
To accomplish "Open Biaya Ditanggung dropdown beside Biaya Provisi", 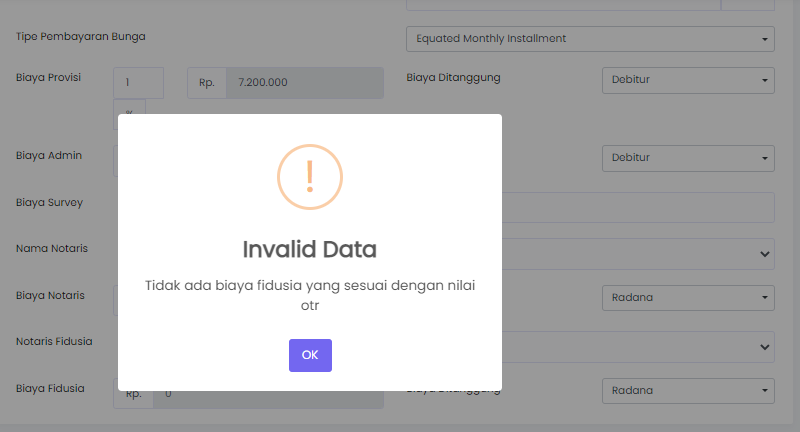I will point(688,81).
